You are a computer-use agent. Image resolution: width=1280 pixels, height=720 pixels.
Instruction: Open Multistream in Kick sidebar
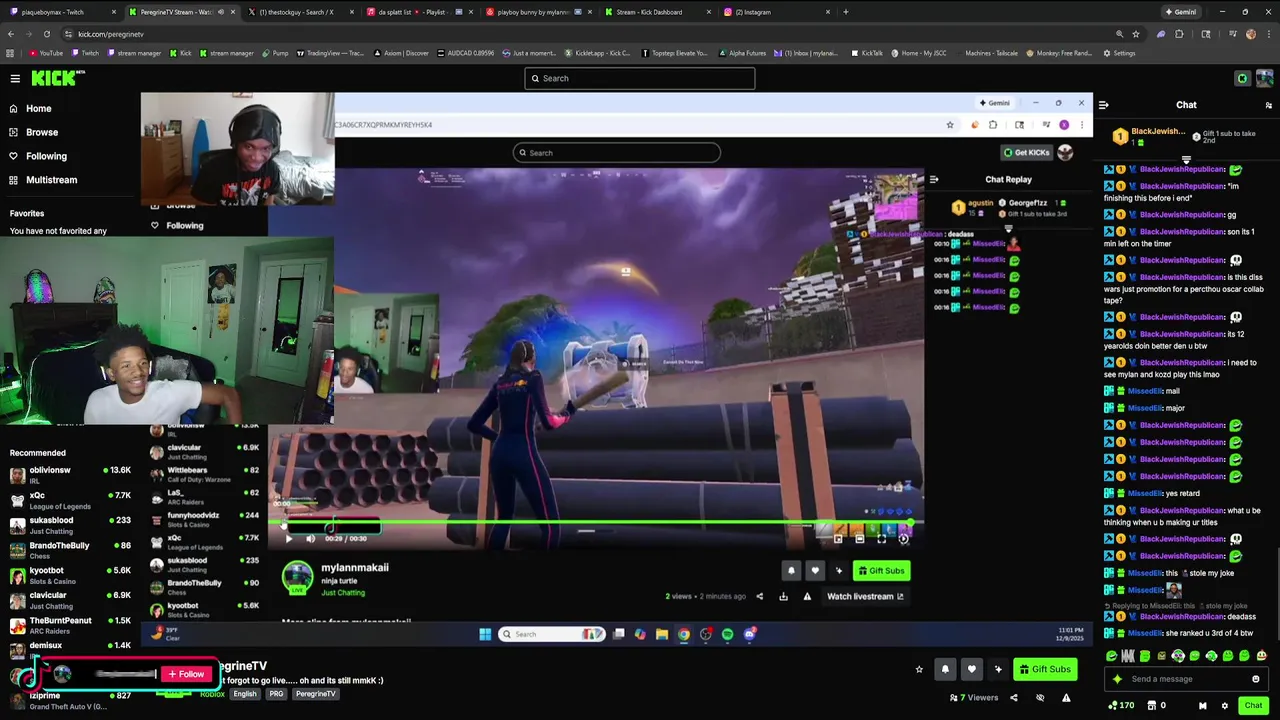pyautogui.click(x=43, y=180)
